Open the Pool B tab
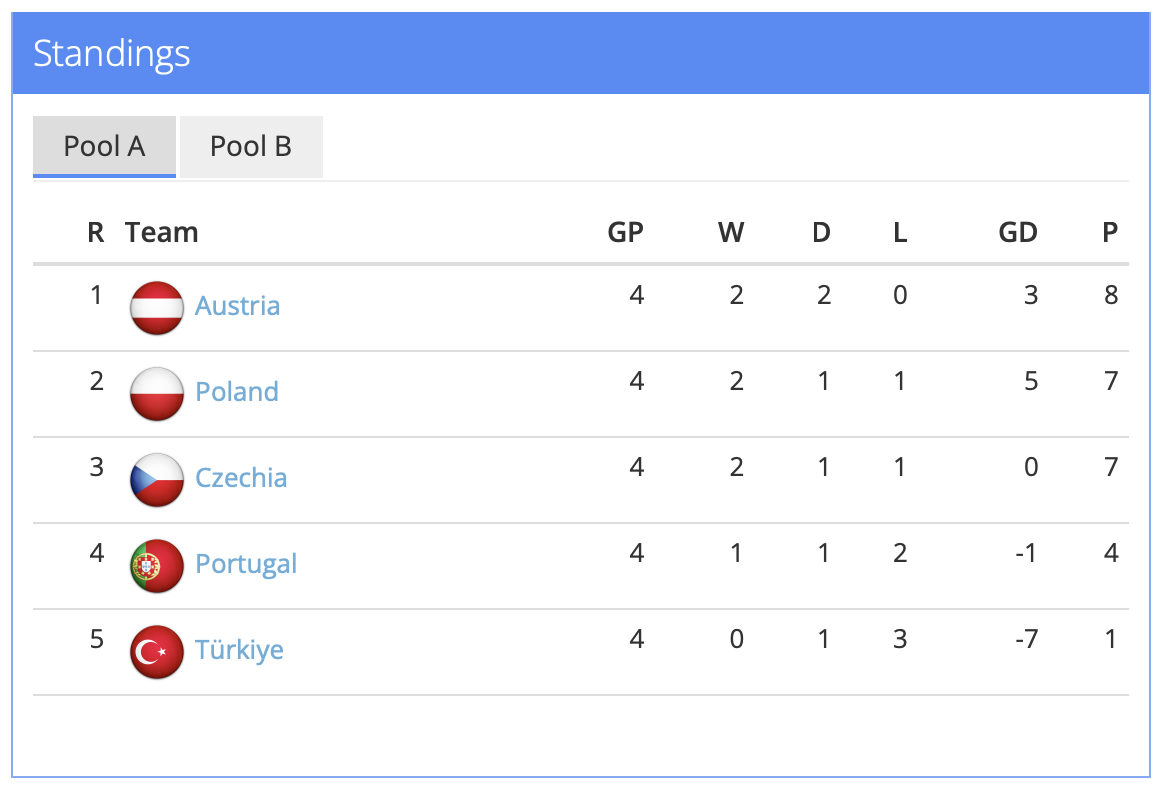Viewport: 1170px width, 791px height. tap(251, 147)
